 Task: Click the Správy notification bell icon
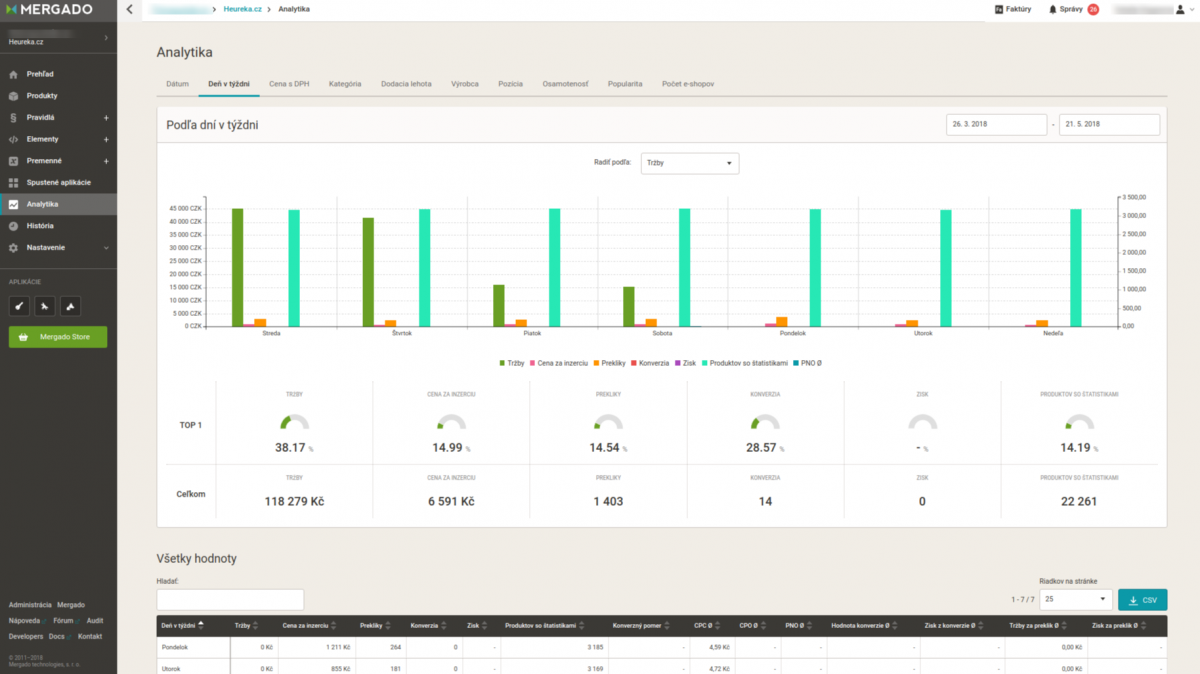[x=1052, y=9]
